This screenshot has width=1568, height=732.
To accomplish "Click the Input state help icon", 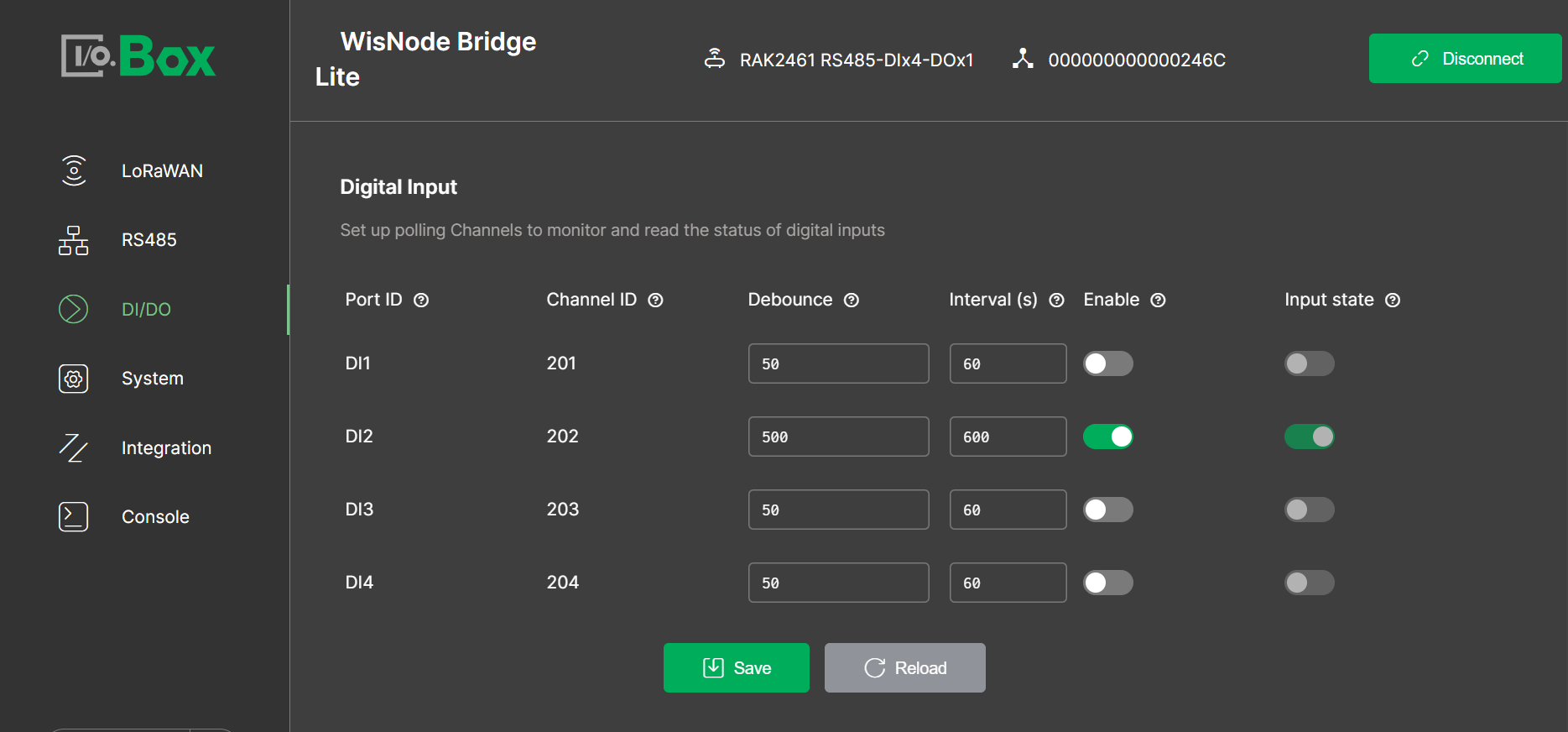I will [1393, 301].
